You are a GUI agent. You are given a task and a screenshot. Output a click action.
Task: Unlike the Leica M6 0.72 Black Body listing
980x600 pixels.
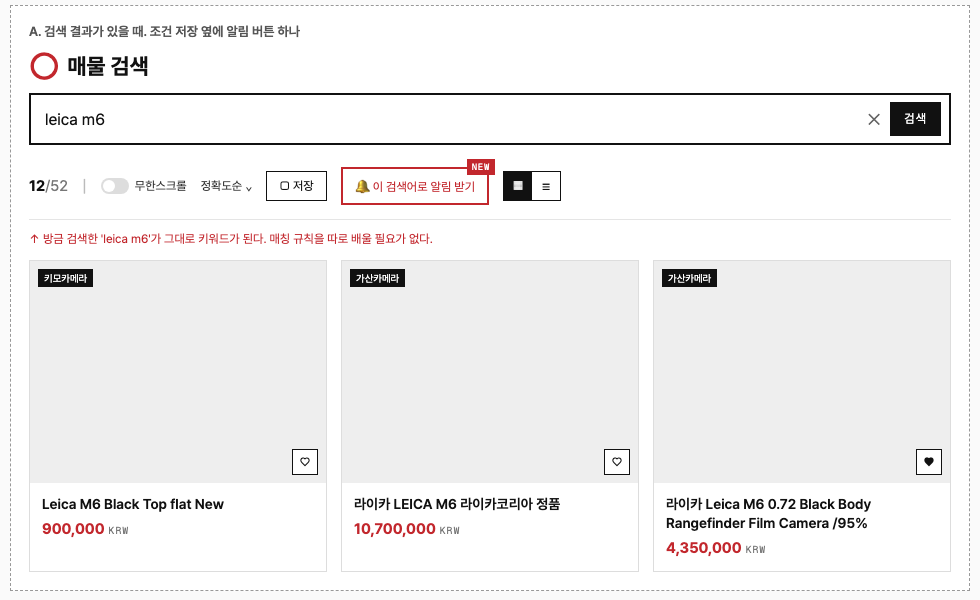tap(929, 462)
